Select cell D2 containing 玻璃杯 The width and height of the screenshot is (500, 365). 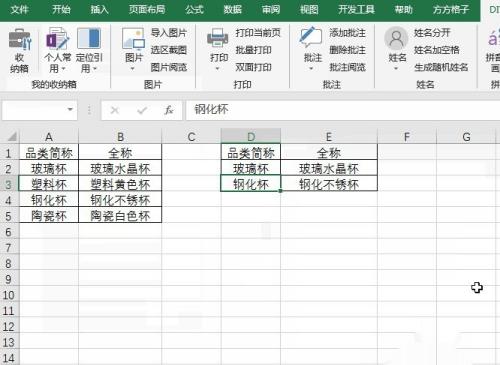(251, 169)
